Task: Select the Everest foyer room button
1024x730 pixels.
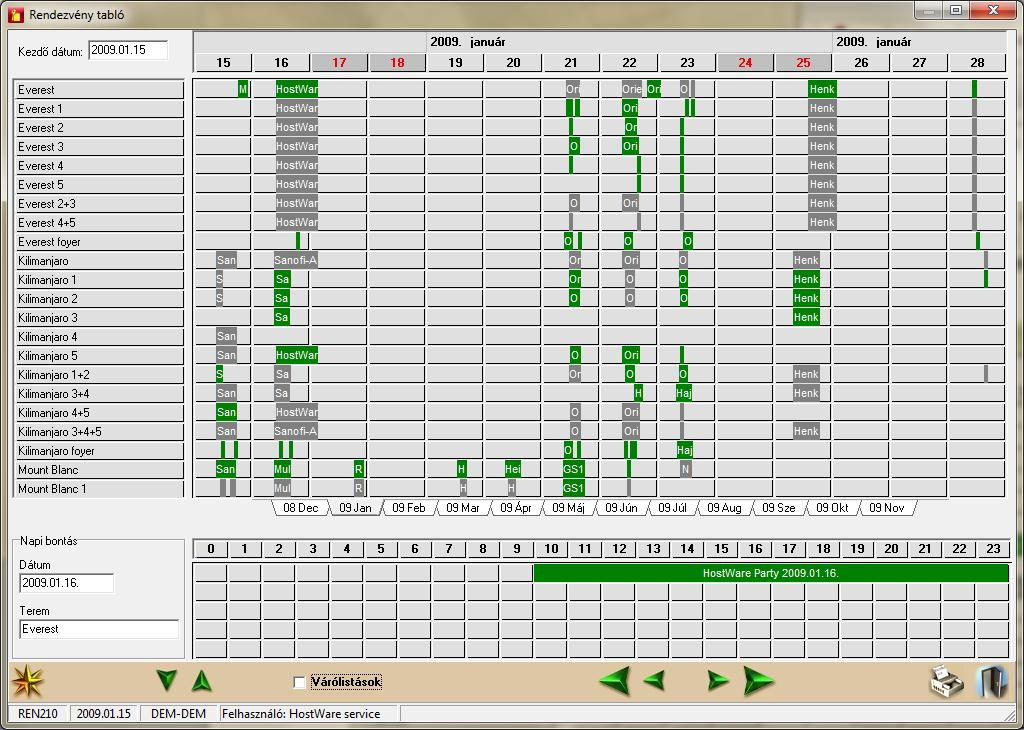Action: tap(99, 242)
